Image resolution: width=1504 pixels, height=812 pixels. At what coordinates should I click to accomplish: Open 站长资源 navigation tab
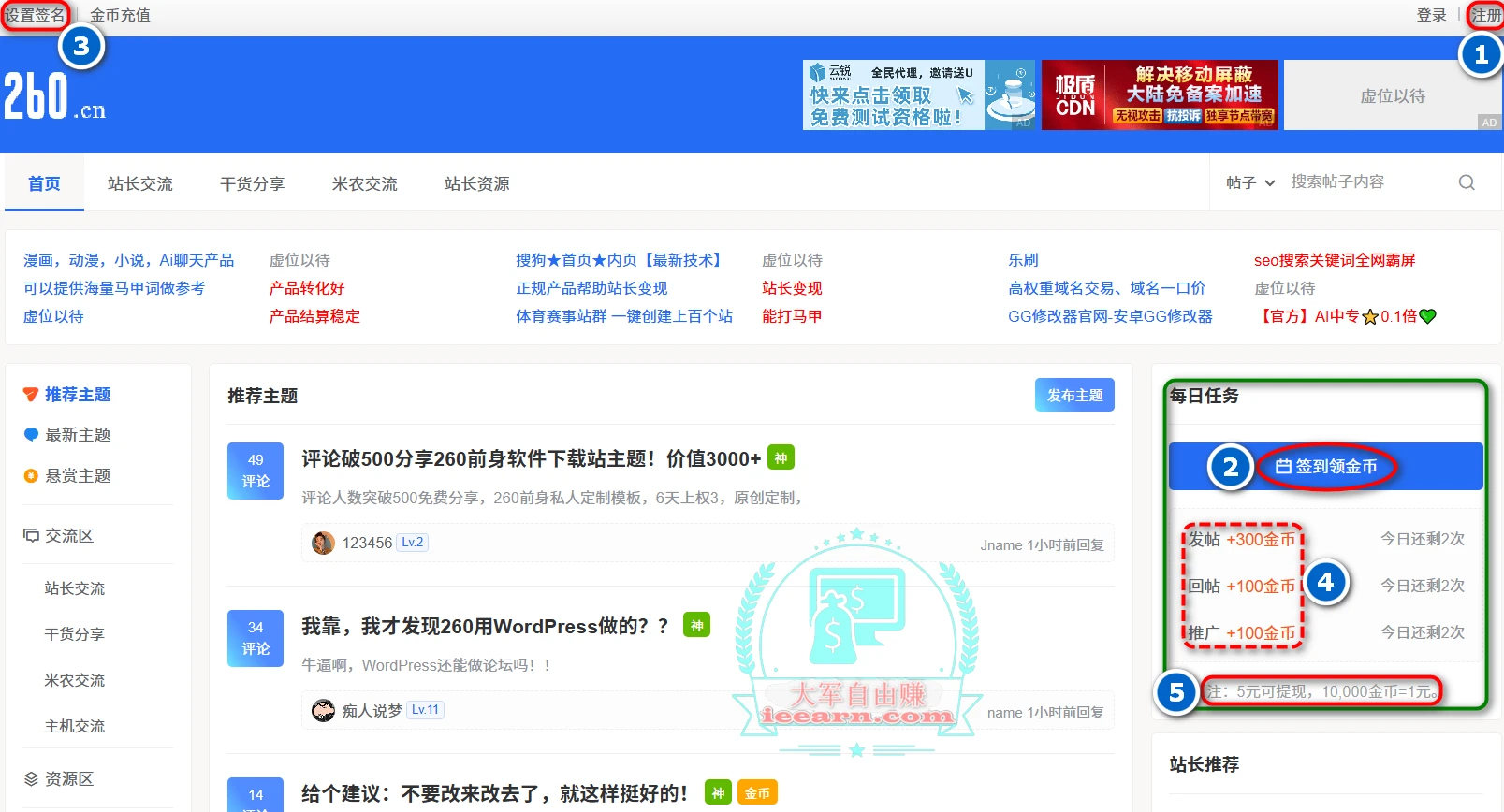click(x=477, y=183)
